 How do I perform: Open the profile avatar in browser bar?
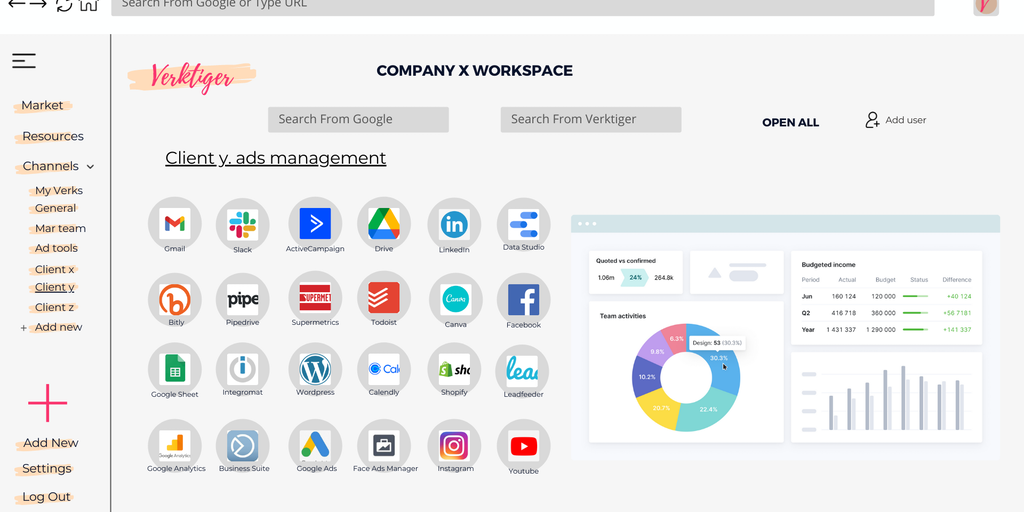coord(985,6)
